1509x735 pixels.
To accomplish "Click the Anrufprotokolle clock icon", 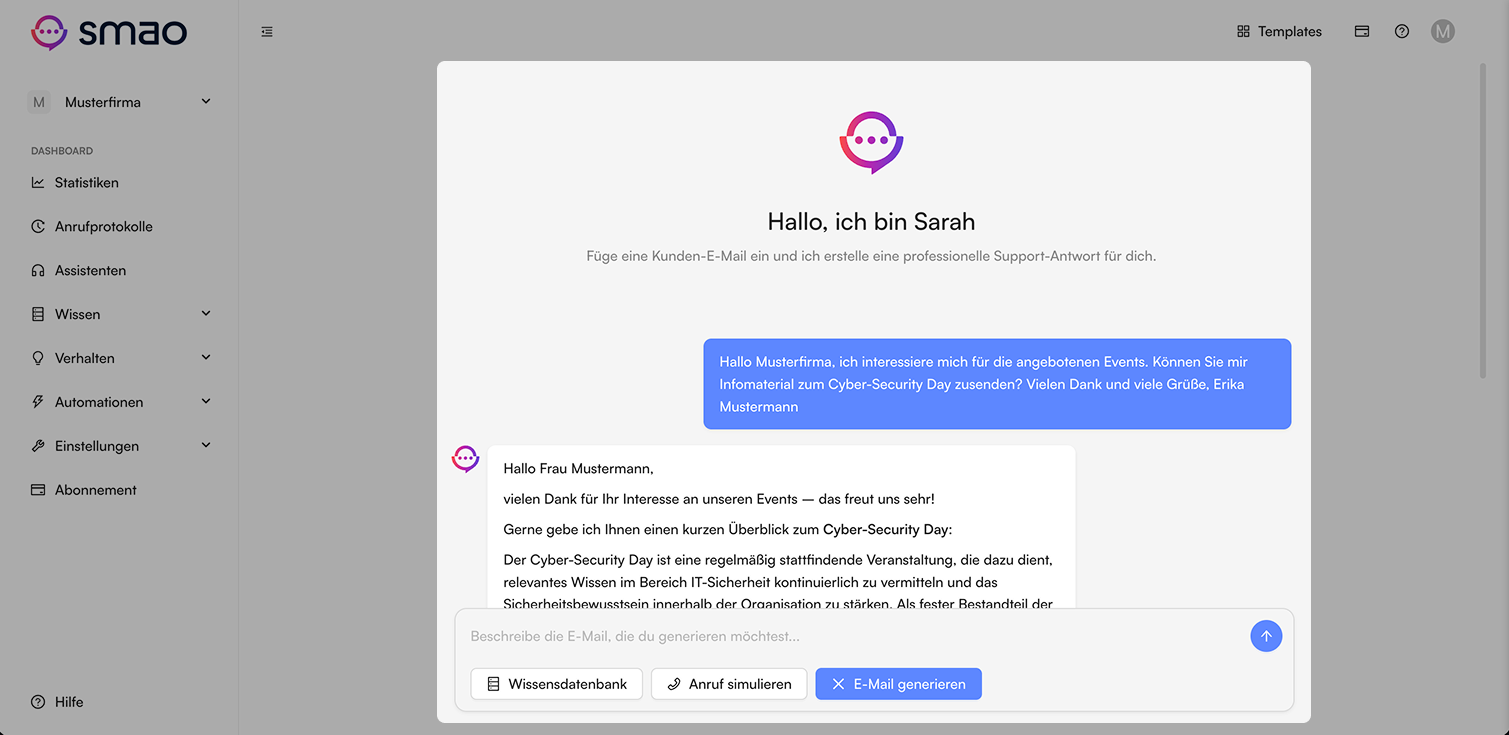I will pyautogui.click(x=38, y=227).
